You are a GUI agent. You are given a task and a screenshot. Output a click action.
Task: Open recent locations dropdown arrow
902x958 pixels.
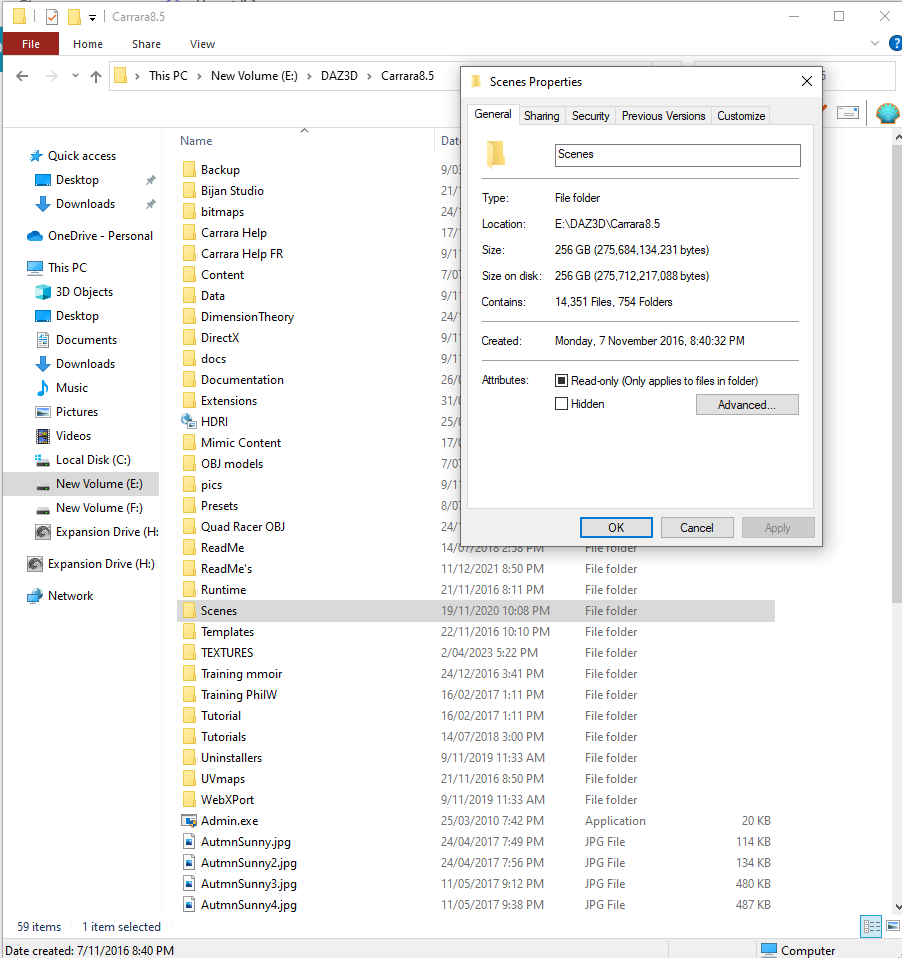tap(75, 76)
